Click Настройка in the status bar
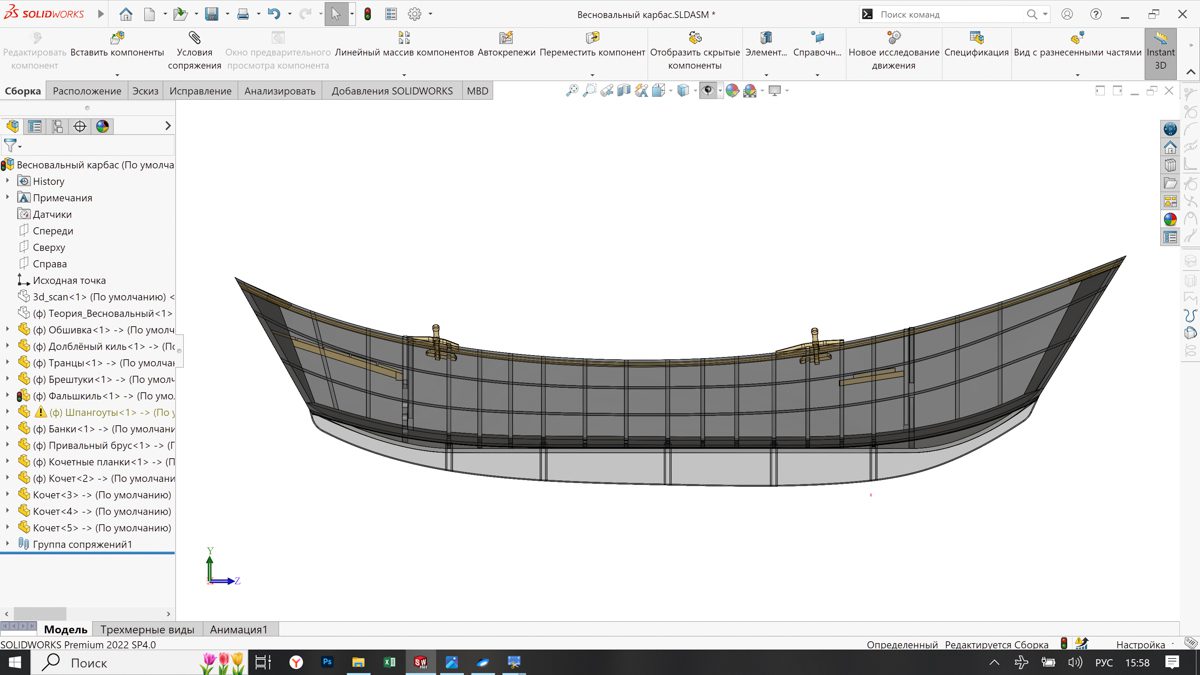Image resolution: width=1200 pixels, height=675 pixels. 1140,646
